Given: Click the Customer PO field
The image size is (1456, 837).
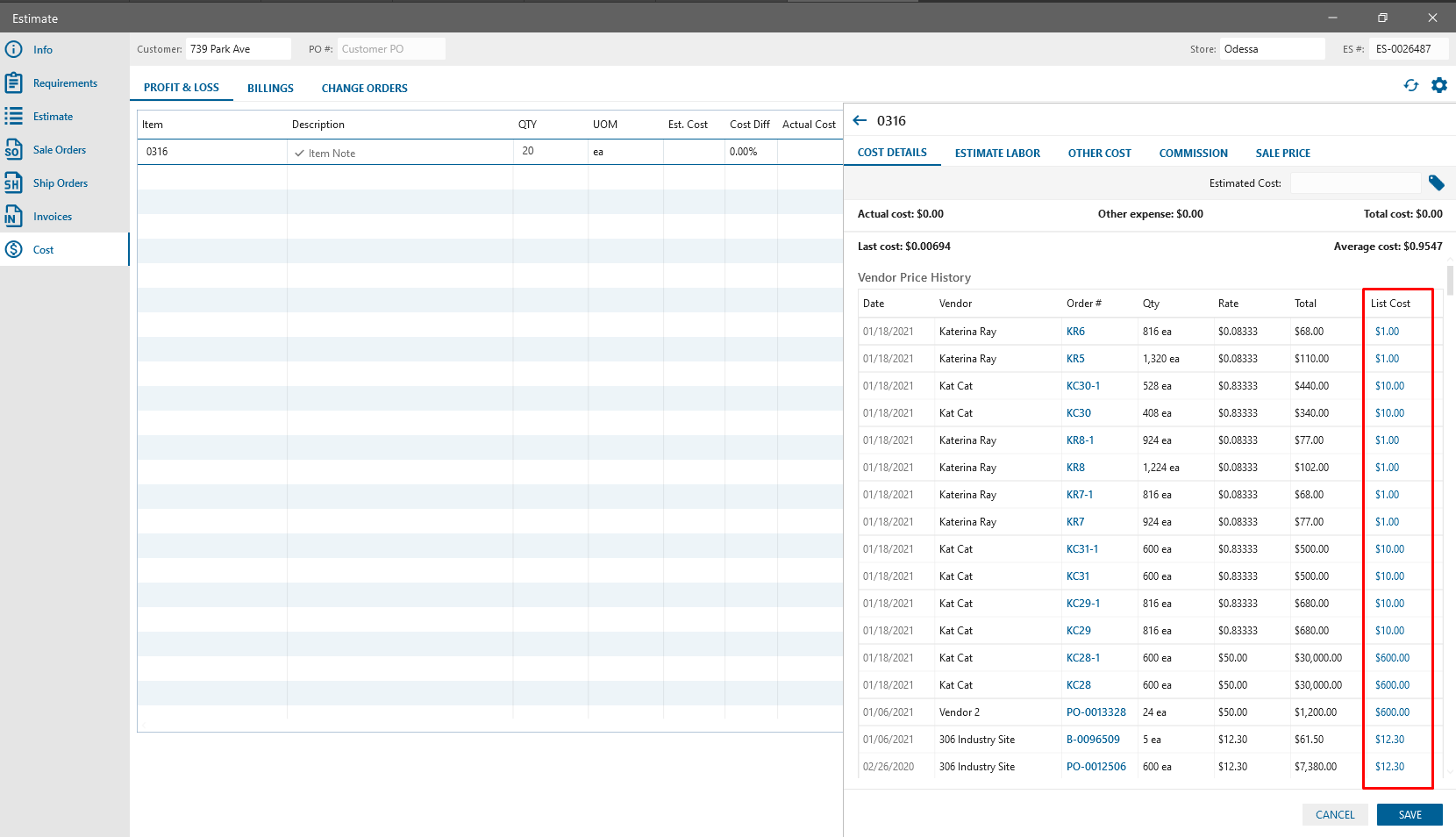Looking at the screenshot, I should [390, 49].
